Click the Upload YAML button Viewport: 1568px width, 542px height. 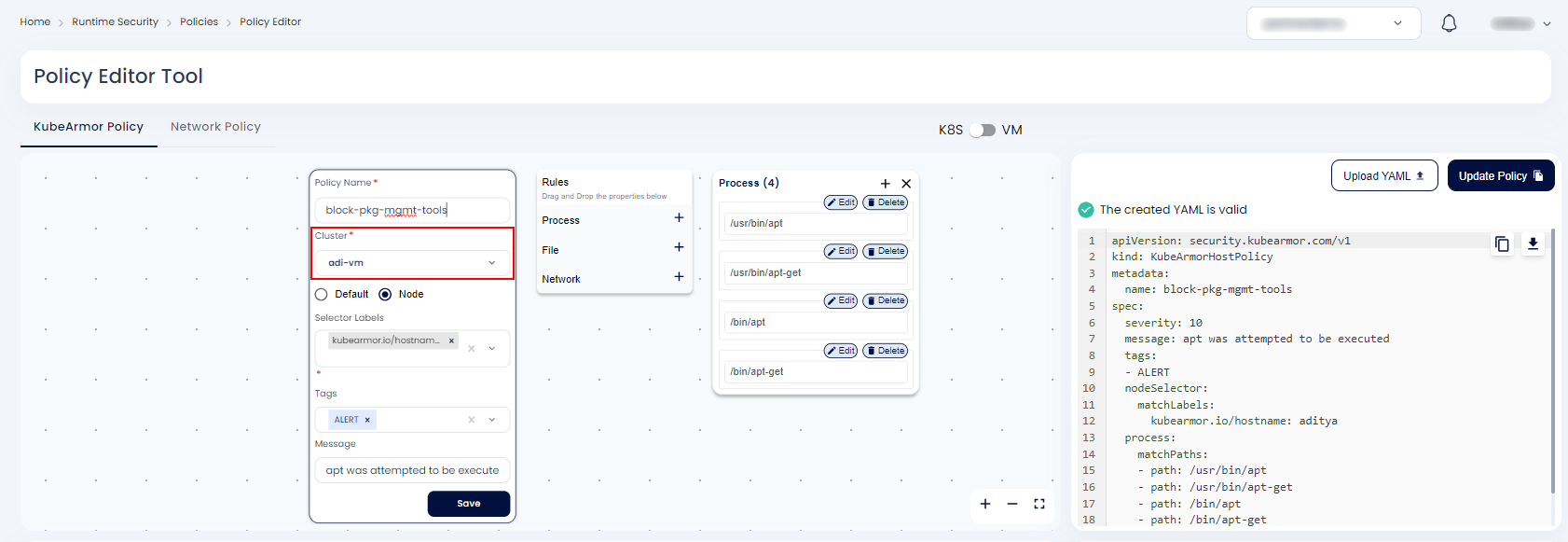click(x=1384, y=175)
